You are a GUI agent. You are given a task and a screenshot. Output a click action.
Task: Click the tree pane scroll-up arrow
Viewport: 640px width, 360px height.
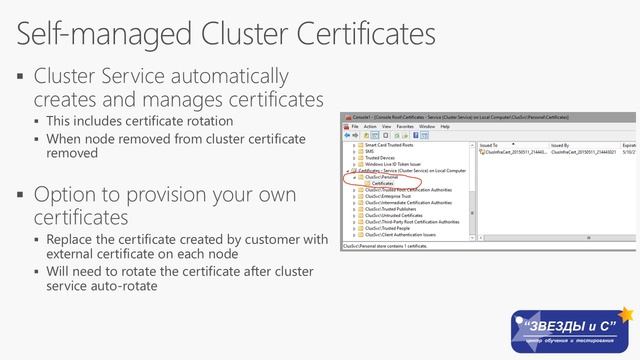472,145
